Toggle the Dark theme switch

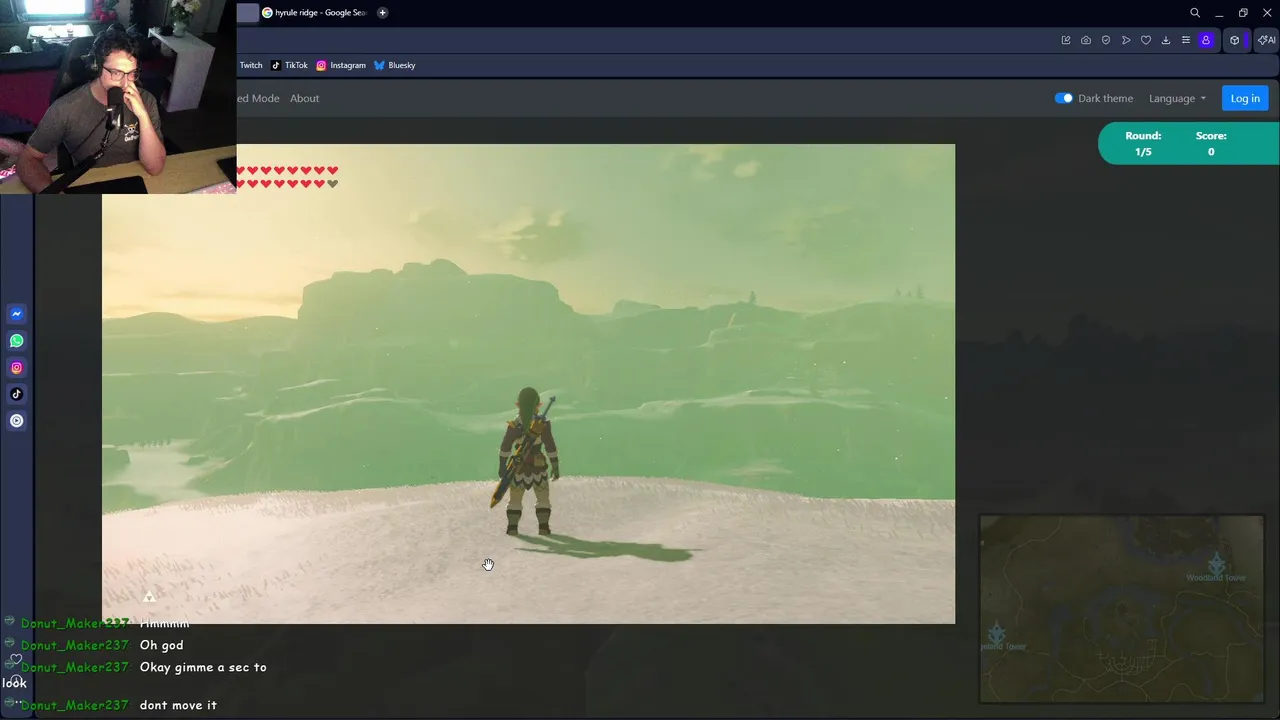point(1064,98)
